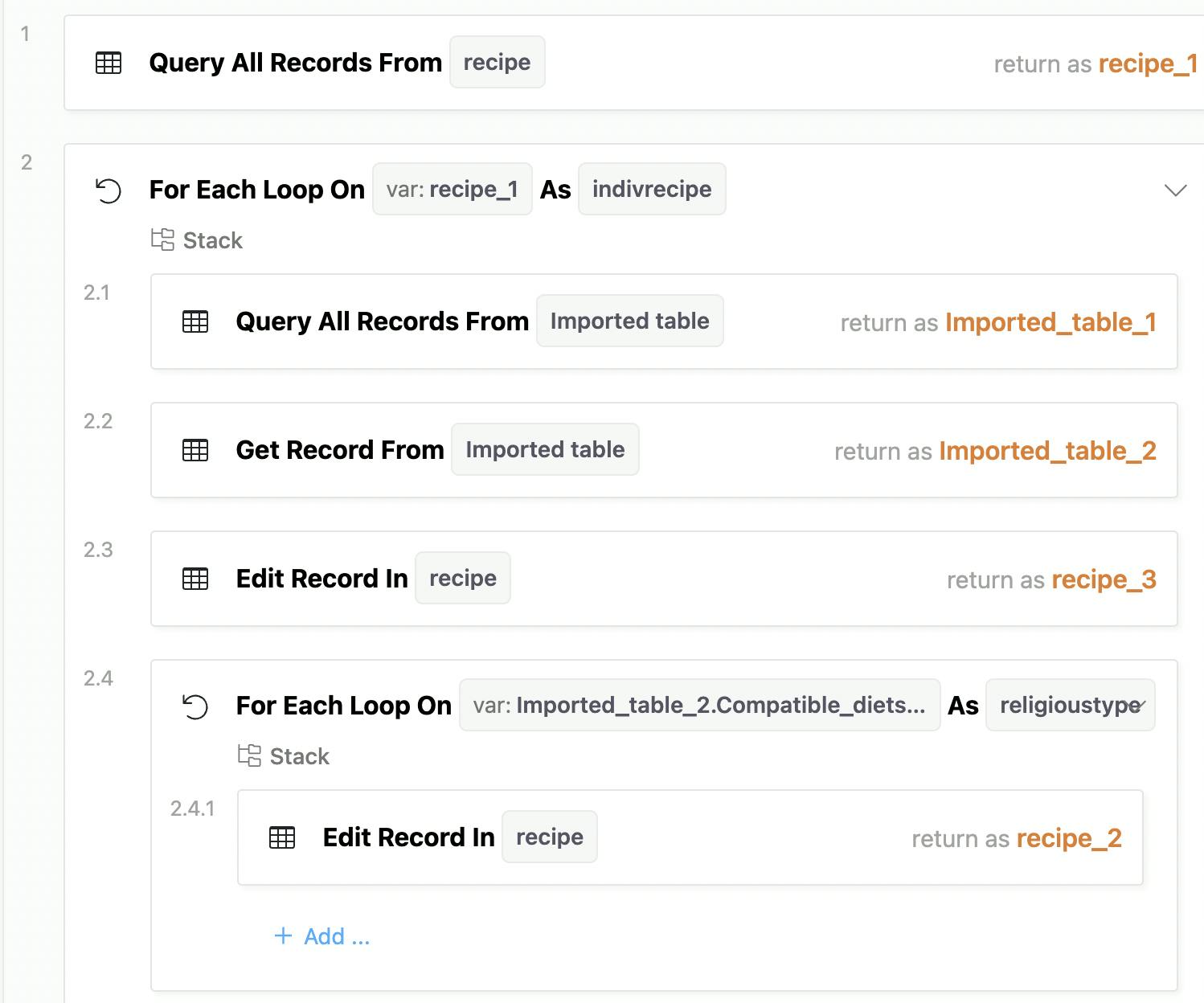The height and width of the screenshot is (1003, 1204).
Task: Select the recipe_2 return variable
Action: pos(1069,838)
